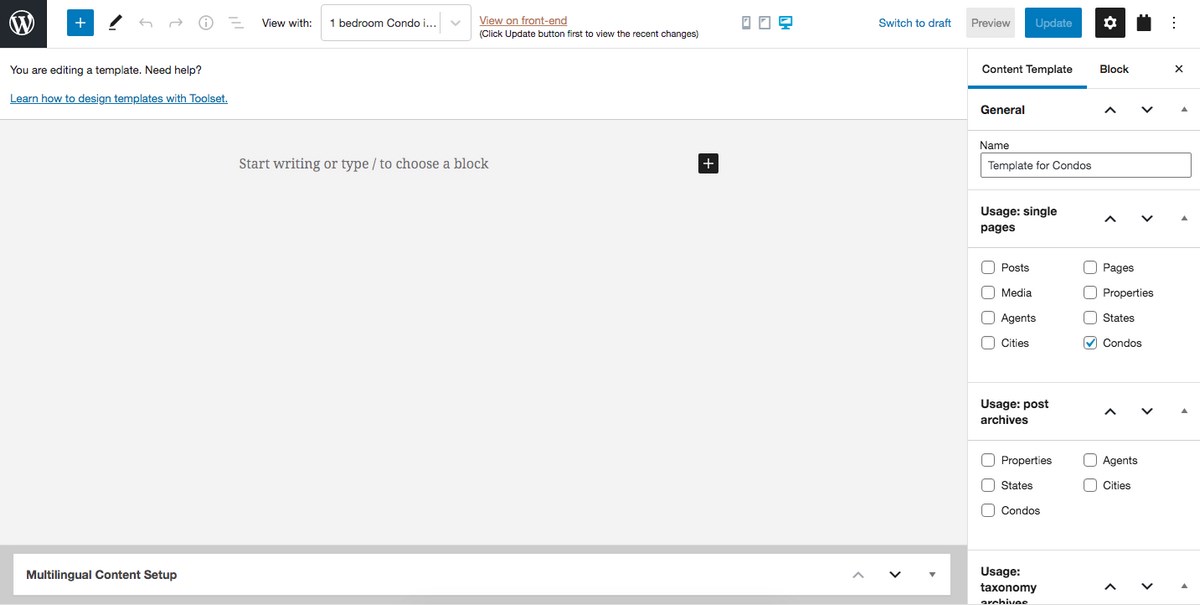Viewport: 1200px width, 605px height.
Task: Move Multilingual Content Setup panel down
Action: point(895,575)
